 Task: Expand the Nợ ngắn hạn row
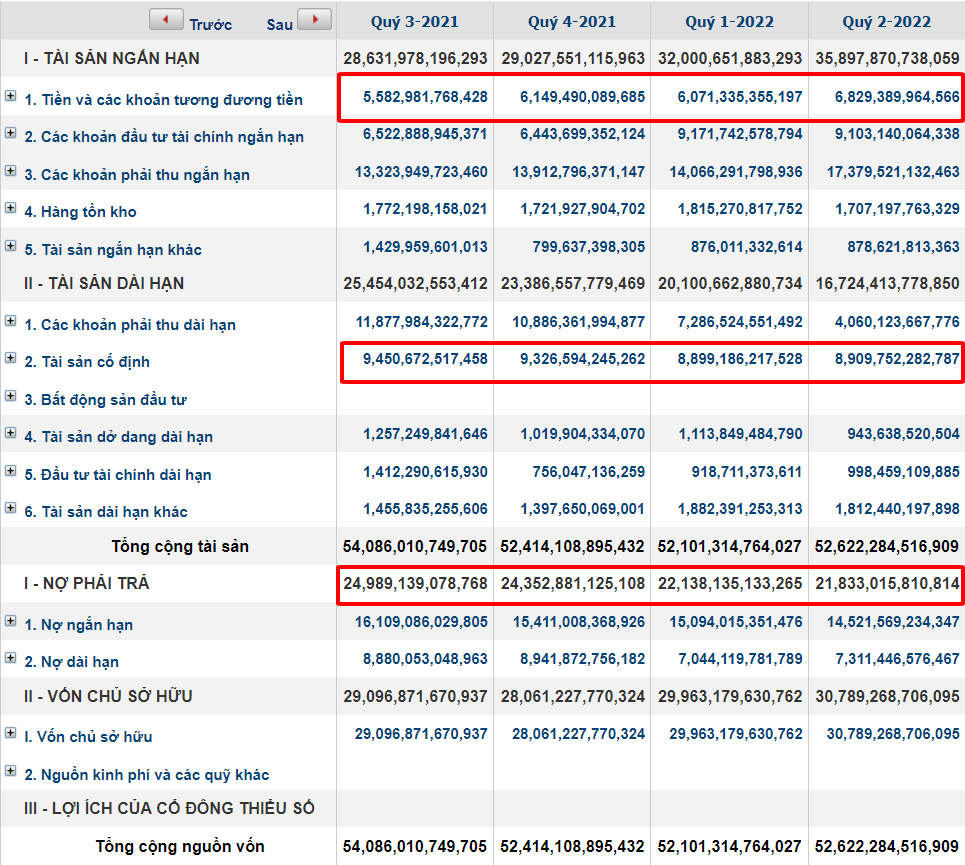click(11, 621)
